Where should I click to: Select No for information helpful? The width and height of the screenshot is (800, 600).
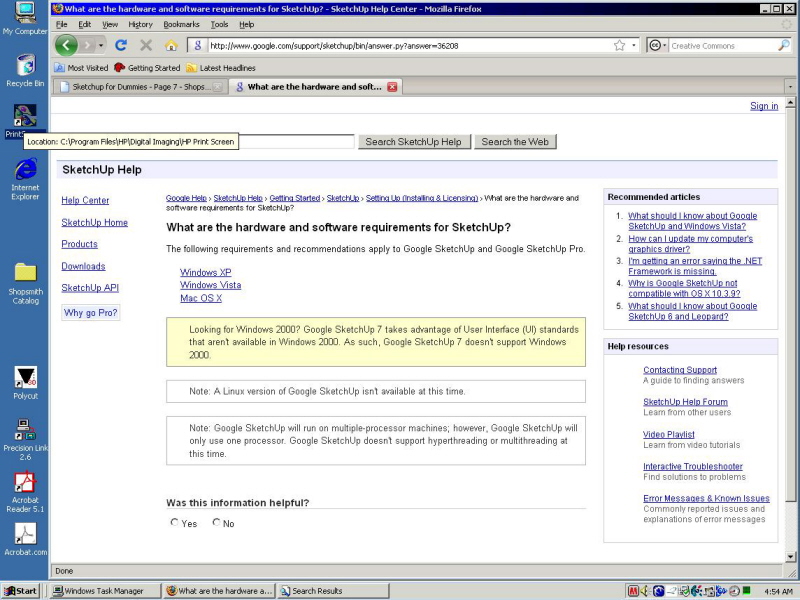tap(216, 522)
